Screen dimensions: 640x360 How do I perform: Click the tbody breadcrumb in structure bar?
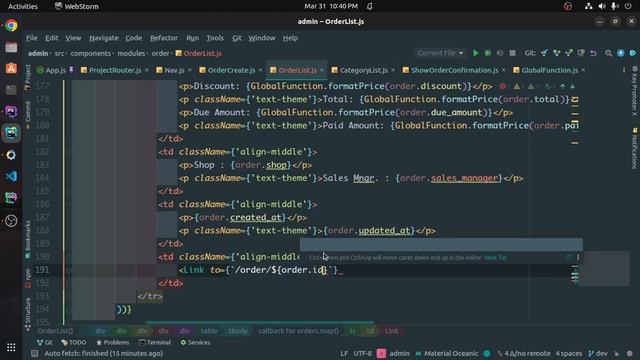click(238, 331)
